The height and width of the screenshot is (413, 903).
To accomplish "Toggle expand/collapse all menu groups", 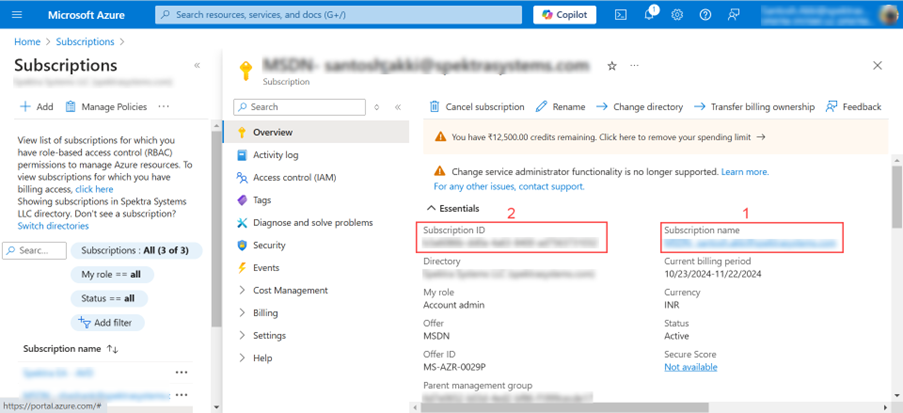I will tap(377, 107).
